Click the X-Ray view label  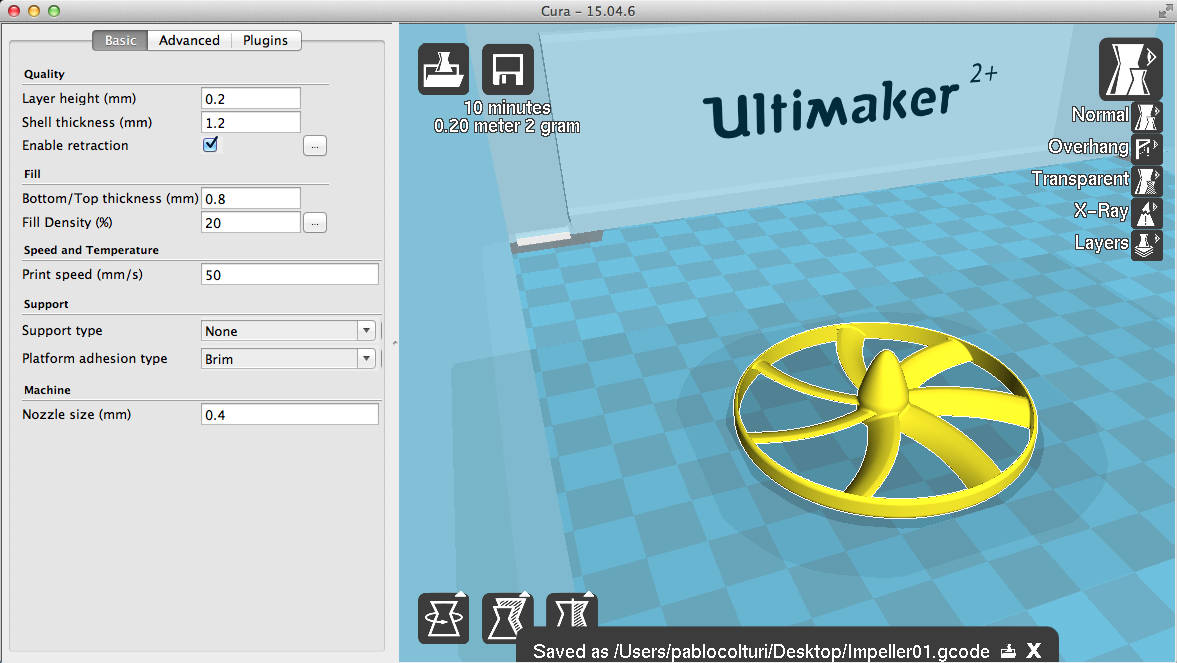pyautogui.click(x=1100, y=211)
